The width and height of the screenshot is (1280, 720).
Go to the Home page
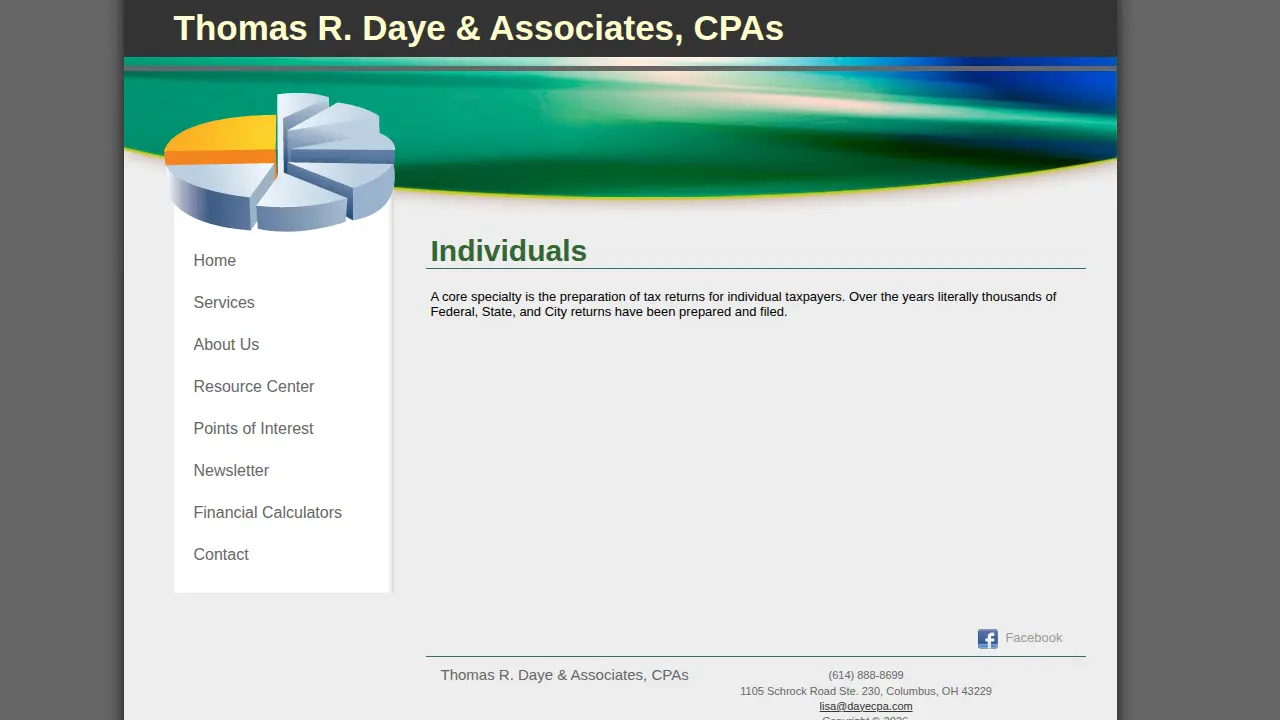[215, 260]
